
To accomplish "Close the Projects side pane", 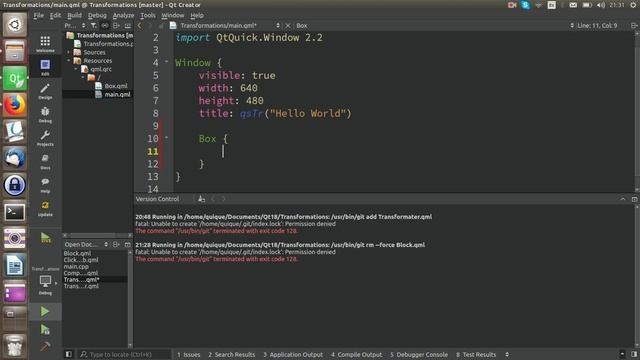I will coord(128,25).
